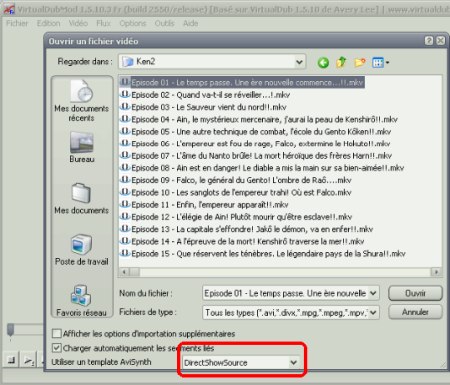The width and height of the screenshot is (450, 385).
Task: Expand the Nom du fichier dropdown arrow
Action: (x=373, y=293)
